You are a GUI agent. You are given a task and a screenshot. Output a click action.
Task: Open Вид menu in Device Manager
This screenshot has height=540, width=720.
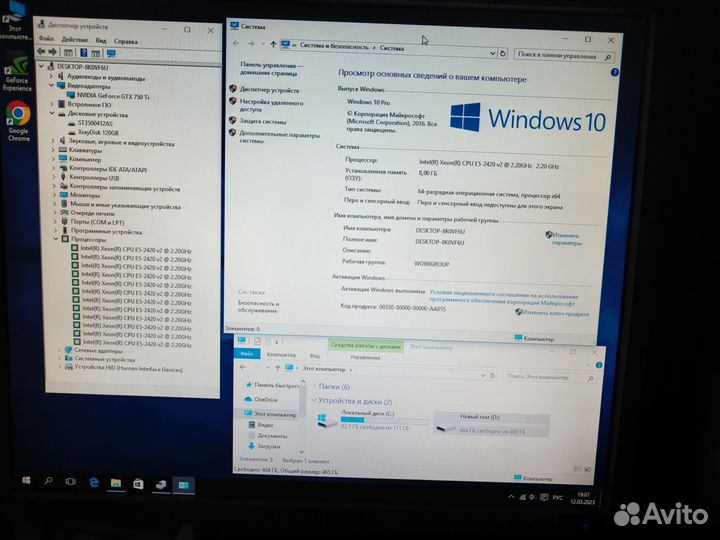101,40
